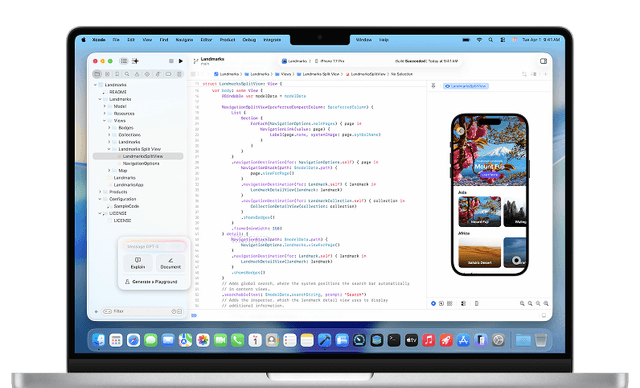The height and width of the screenshot is (388, 640).
Task: Stop the running scheme with the stop button
Action: coord(171,61)
